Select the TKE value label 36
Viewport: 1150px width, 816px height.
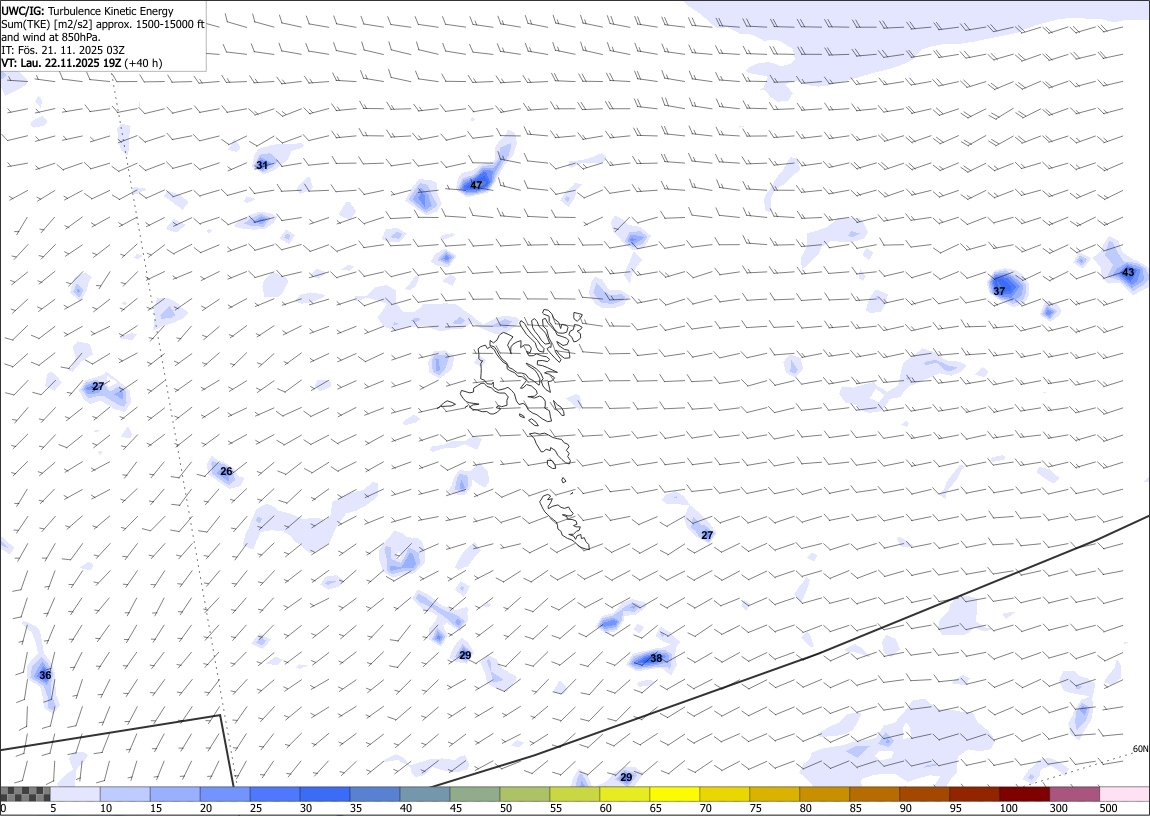click(x=45, y=675)
